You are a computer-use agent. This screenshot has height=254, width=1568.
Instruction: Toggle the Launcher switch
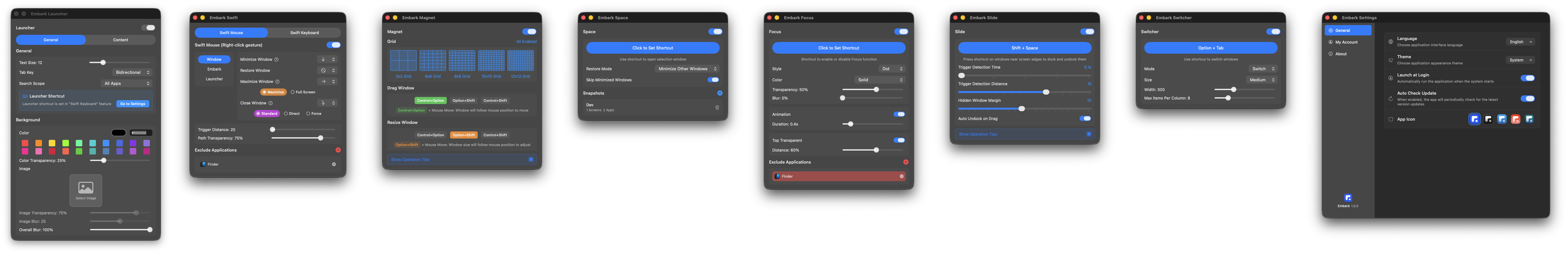click(x=149, y=27)
